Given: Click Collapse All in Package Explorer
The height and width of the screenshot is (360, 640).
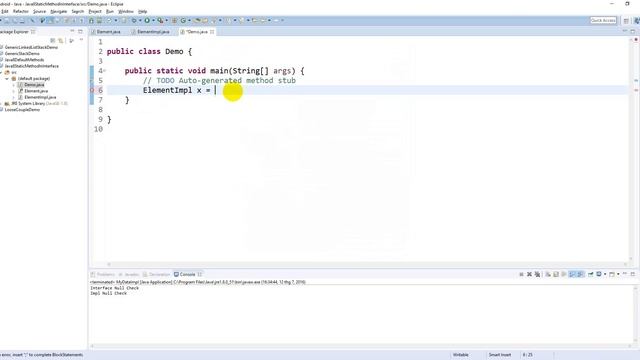Looking at the screenshot, I should coord(53,40).
